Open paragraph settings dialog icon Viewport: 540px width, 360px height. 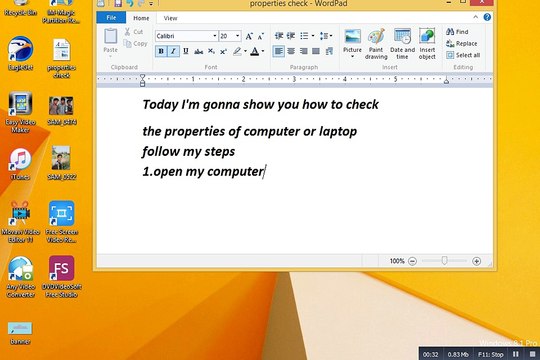(329, 51)
